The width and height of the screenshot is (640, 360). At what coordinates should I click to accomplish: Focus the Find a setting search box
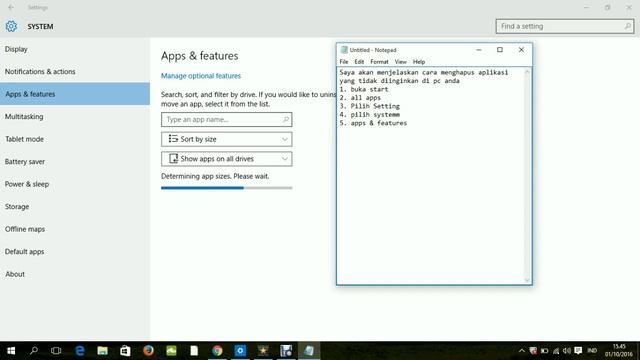pos(564,26)
